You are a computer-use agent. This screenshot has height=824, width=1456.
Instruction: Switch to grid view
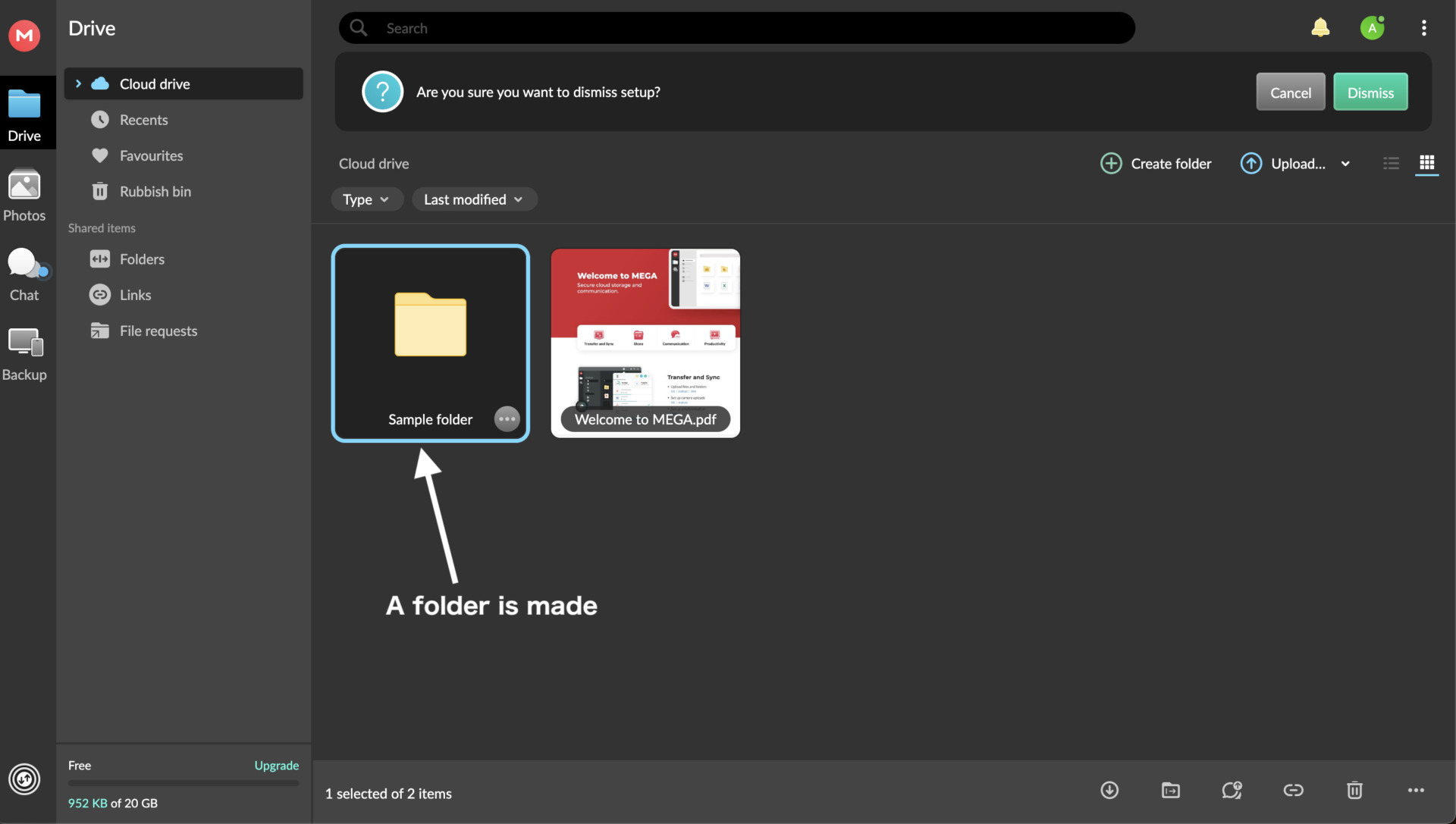point(1427,164)
